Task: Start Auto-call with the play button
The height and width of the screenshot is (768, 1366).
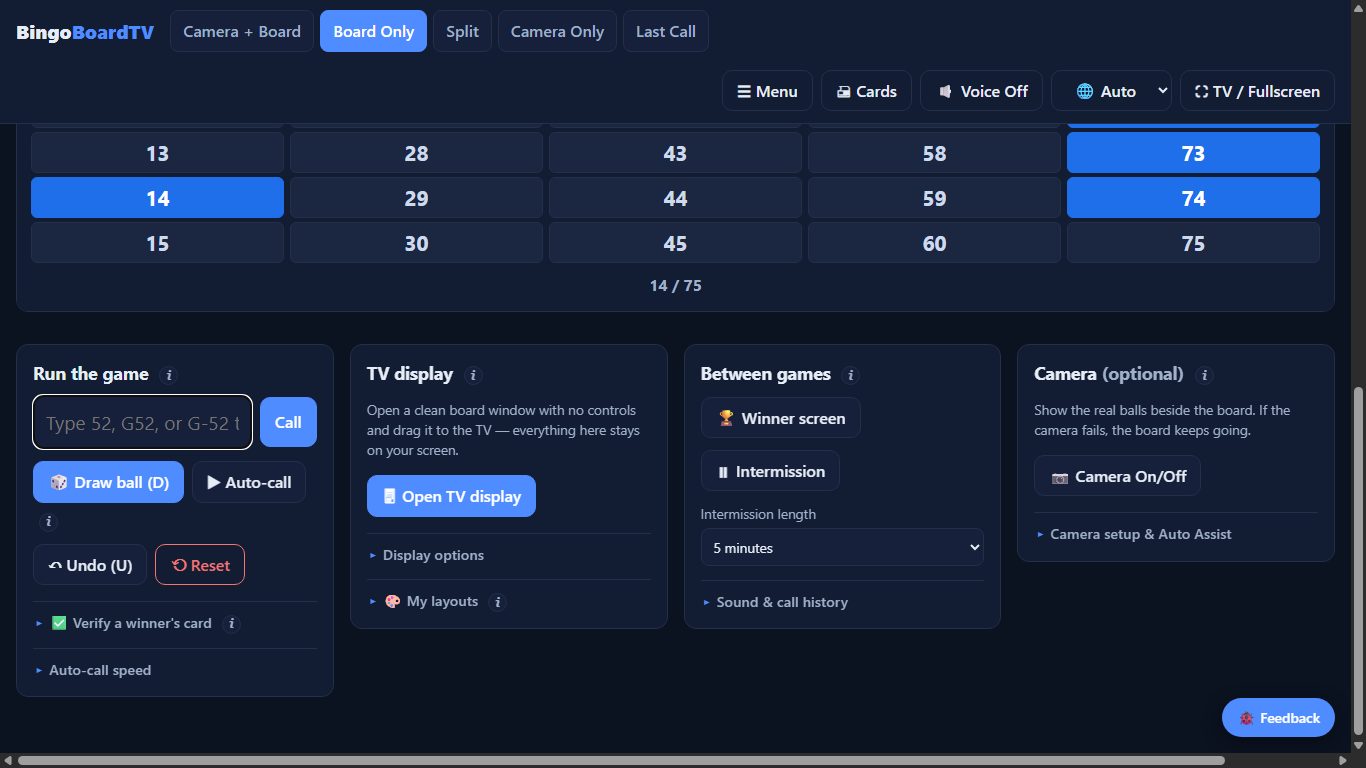Action: pyautogui.click(x=249, y=482)
